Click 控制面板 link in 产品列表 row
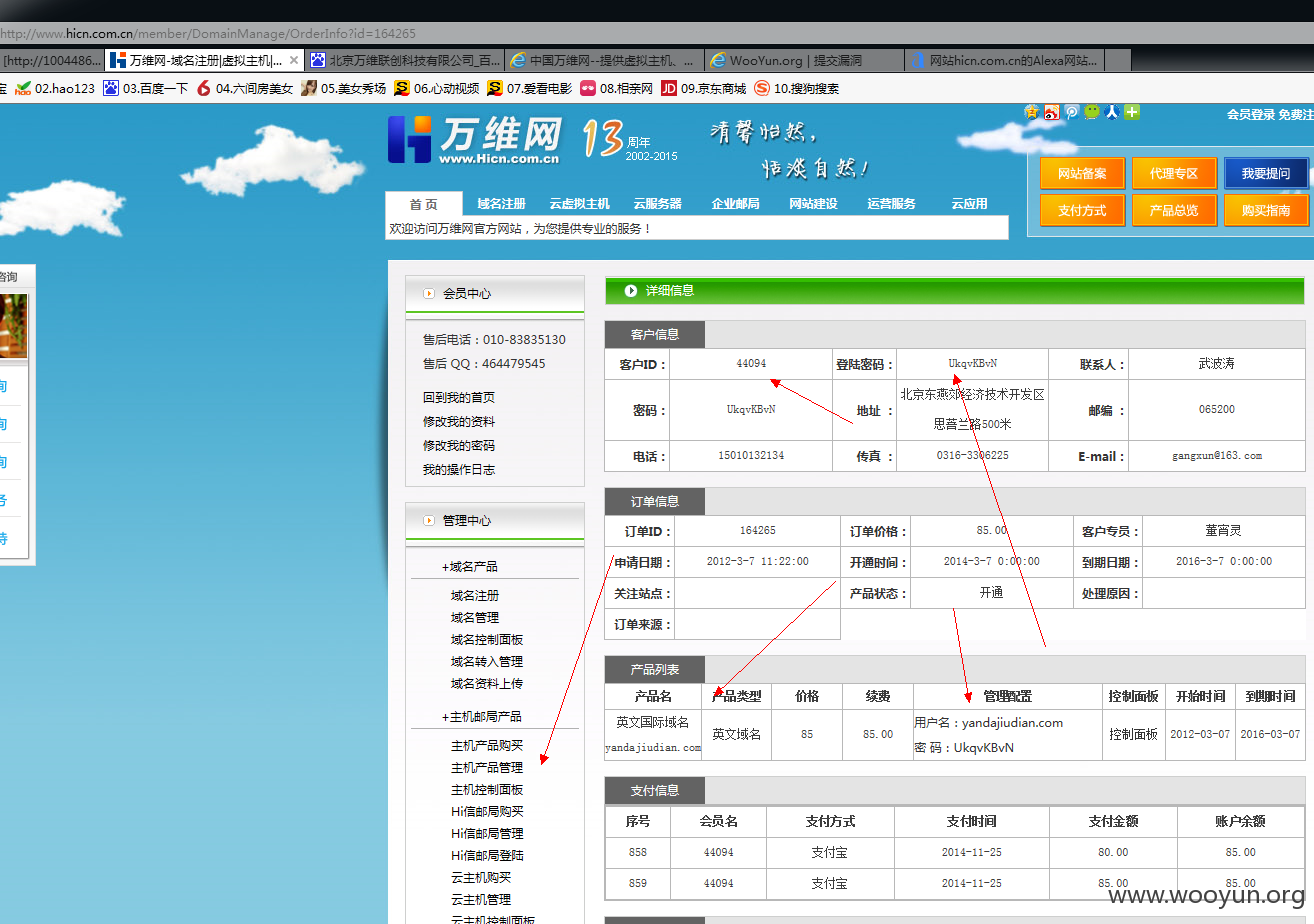This screenshot has height=924, width=1314. (x=1133, y=734)
